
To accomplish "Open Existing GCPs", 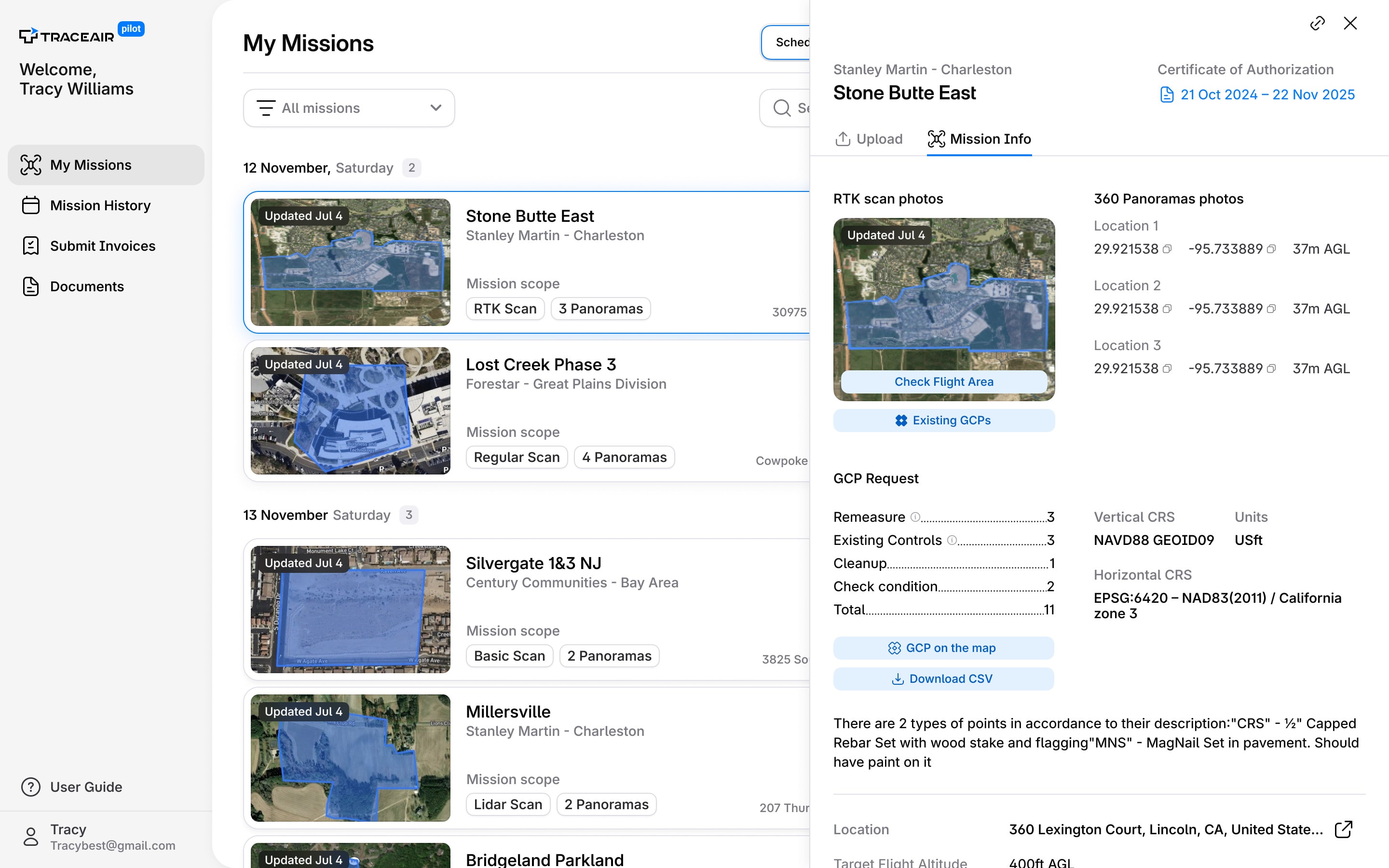I will click(944, 420).
